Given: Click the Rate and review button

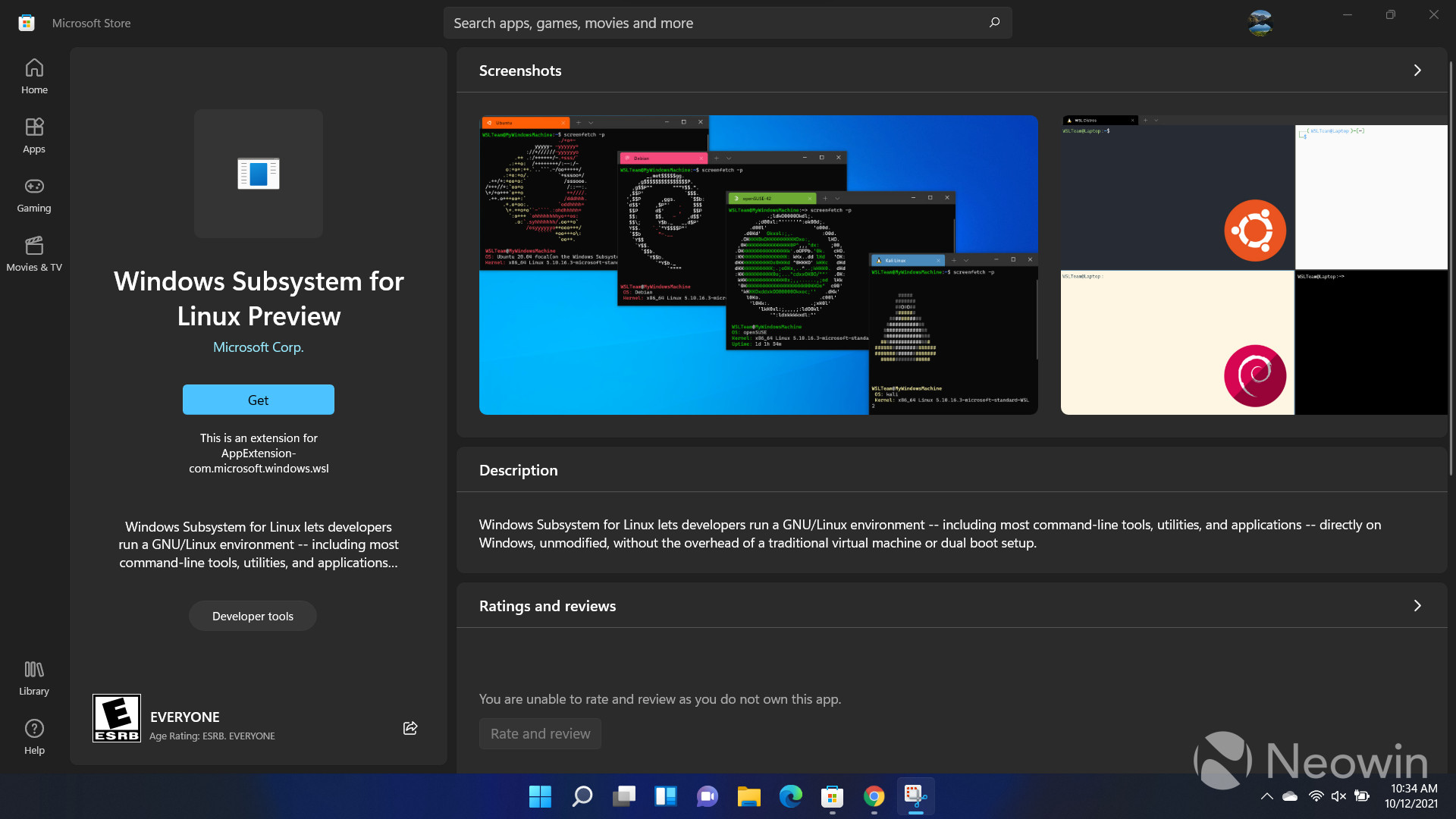Looking at the screenshot, I should pyautogui.click(x=540, y=733).
